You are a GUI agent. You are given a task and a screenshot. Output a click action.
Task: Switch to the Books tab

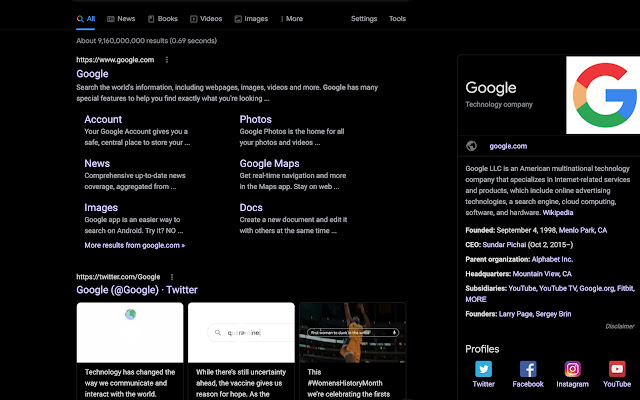click(162, 19)
